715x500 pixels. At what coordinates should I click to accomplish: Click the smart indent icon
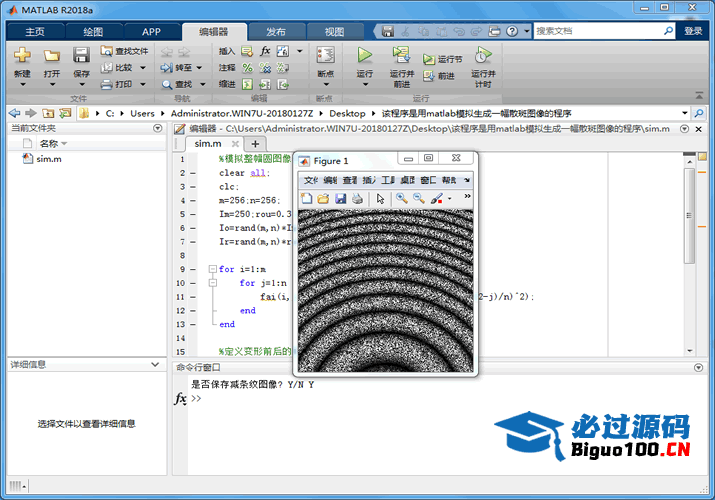[x=247, y=84]
